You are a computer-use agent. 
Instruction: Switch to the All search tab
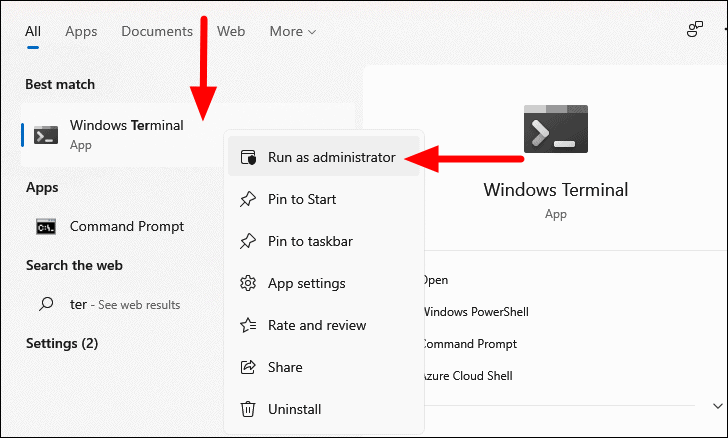tap(33, 31)
